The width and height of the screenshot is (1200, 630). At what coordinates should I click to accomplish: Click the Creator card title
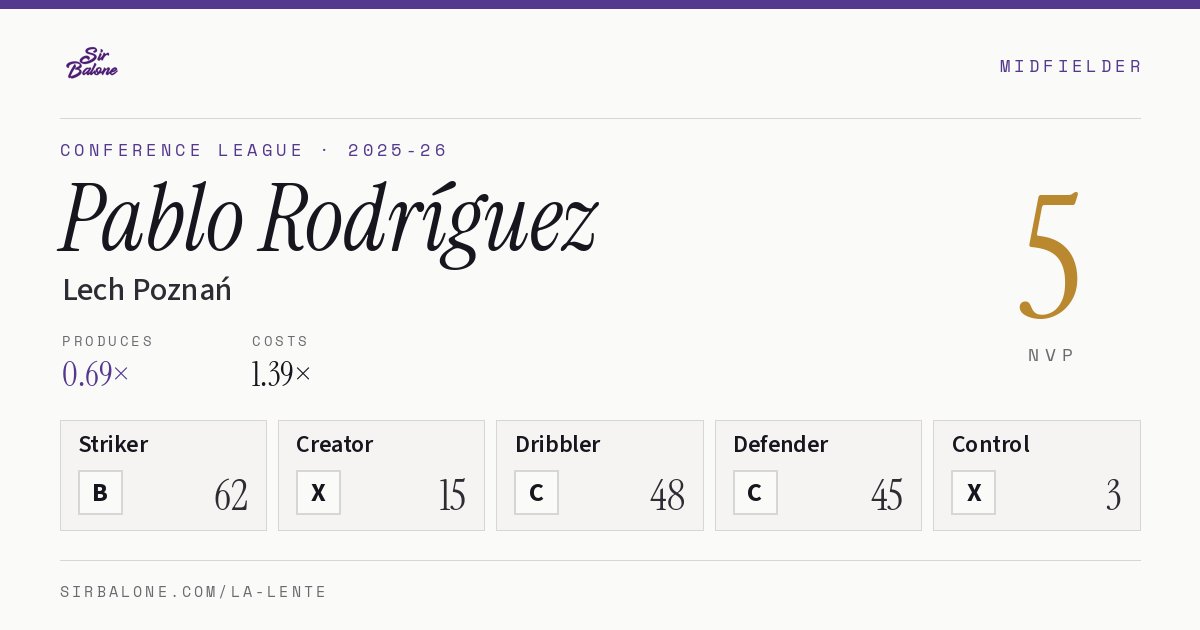[334, 444]
